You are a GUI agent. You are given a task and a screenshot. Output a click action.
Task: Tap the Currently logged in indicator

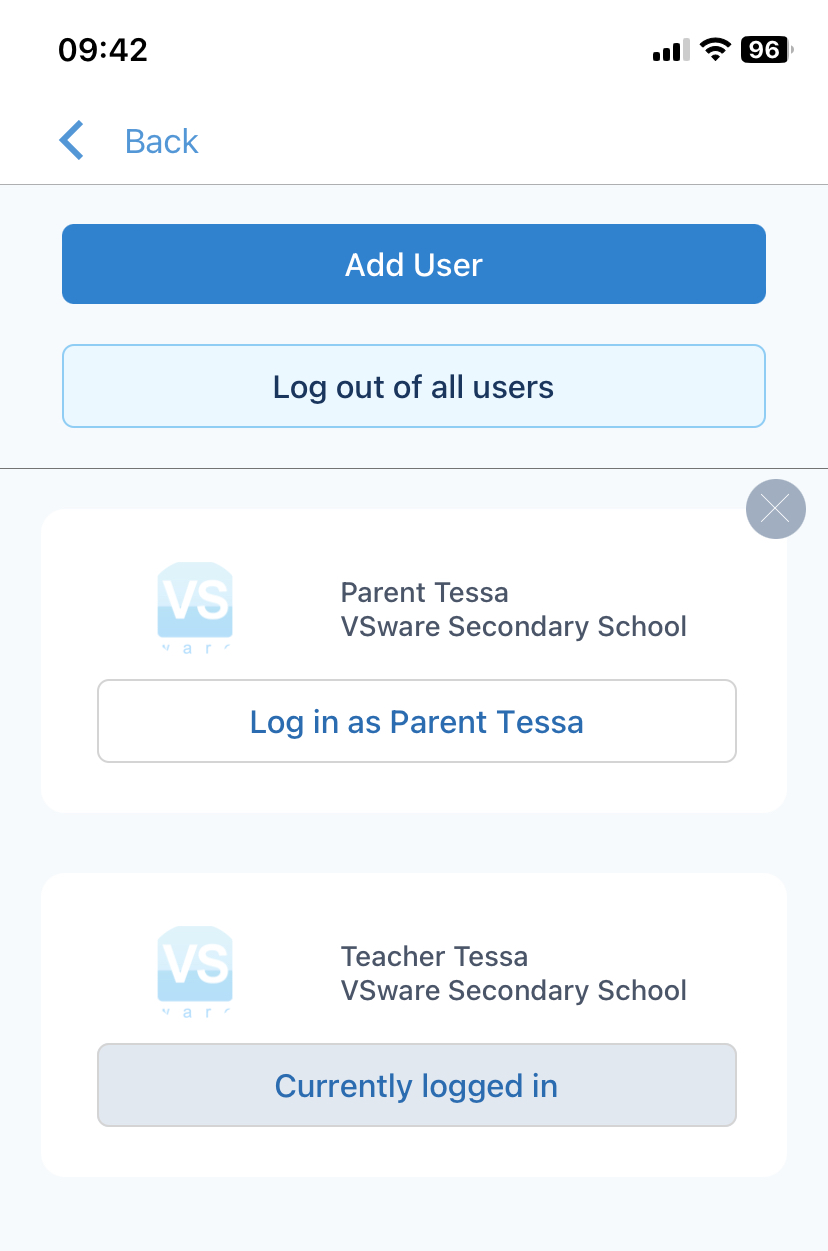[x=416, y=1085]
